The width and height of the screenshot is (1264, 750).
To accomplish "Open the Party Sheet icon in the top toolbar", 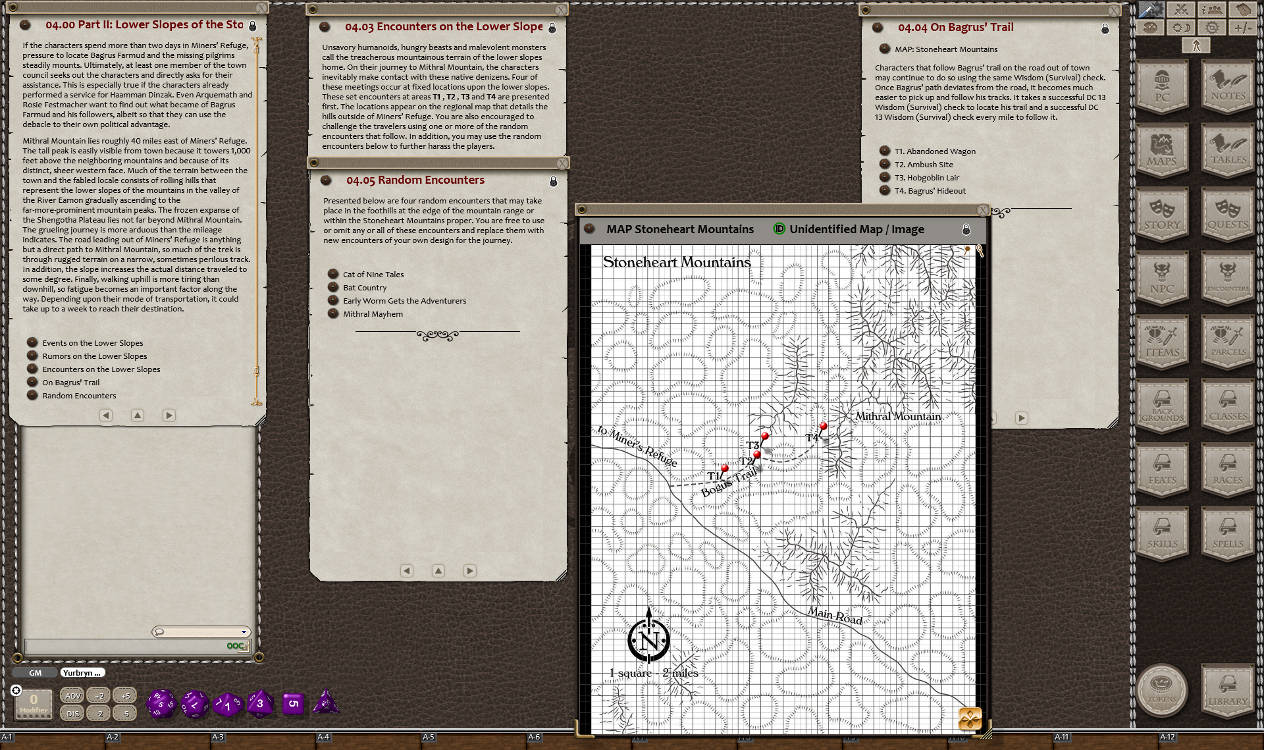I will pos(1212,10).
